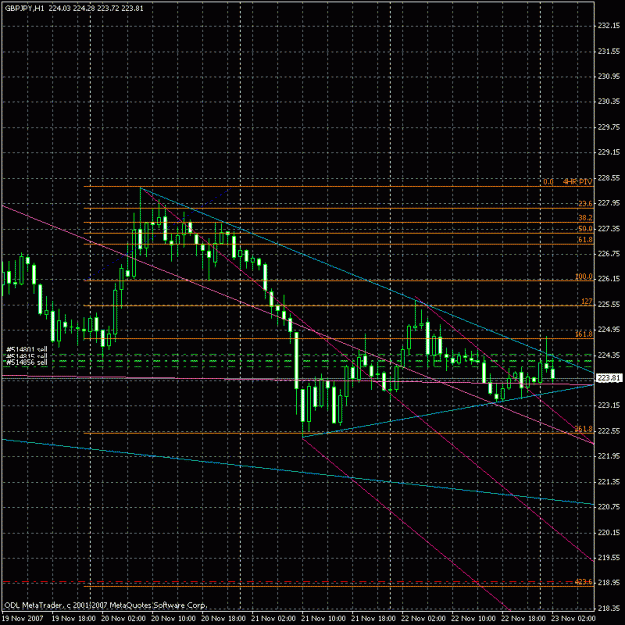Image resolution: width=625 pixels, height=625 pixels.
Task: Click the 227.95 price axis label
Action: [x=609, y=203]
